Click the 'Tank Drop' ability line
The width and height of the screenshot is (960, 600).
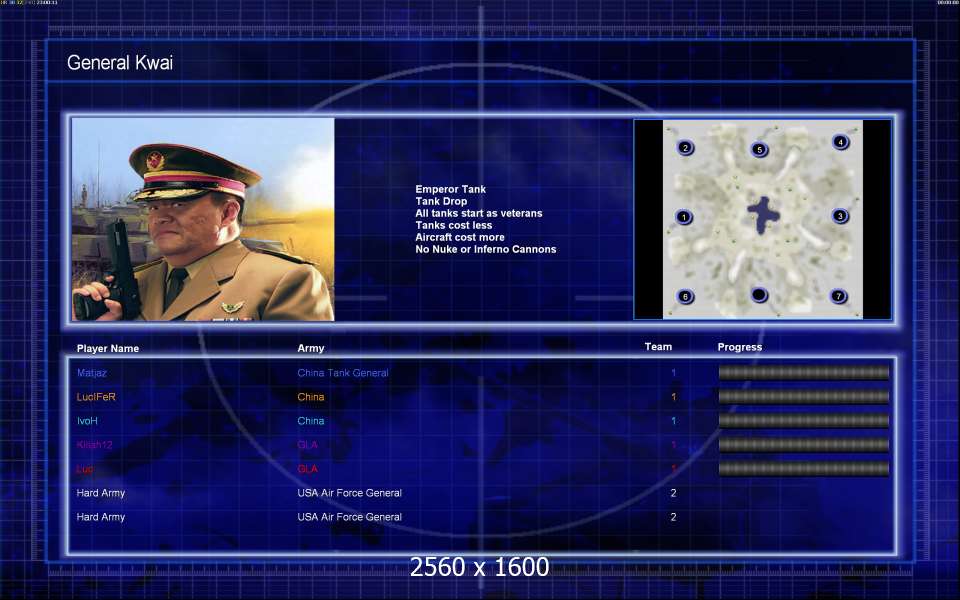click(x=441, y=201)
